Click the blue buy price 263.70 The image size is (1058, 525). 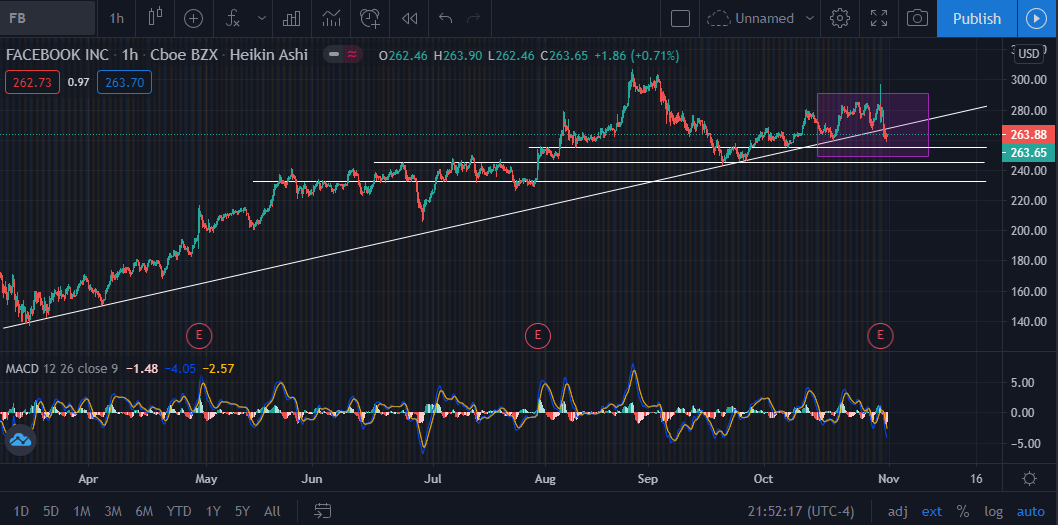click(124, 82)
